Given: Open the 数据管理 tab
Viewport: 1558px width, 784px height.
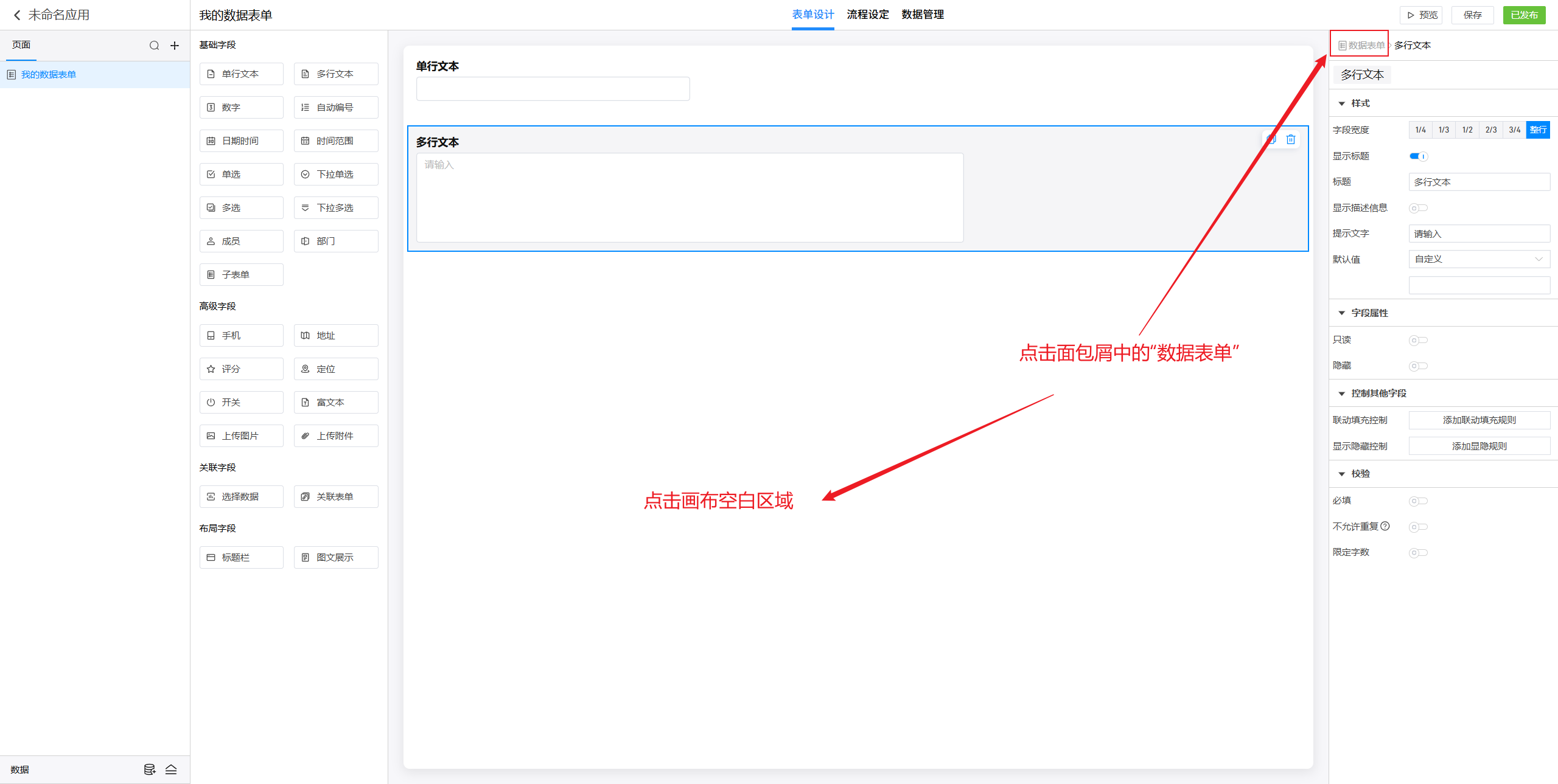Looking at the screenshot, I should [x=923, y=15].
